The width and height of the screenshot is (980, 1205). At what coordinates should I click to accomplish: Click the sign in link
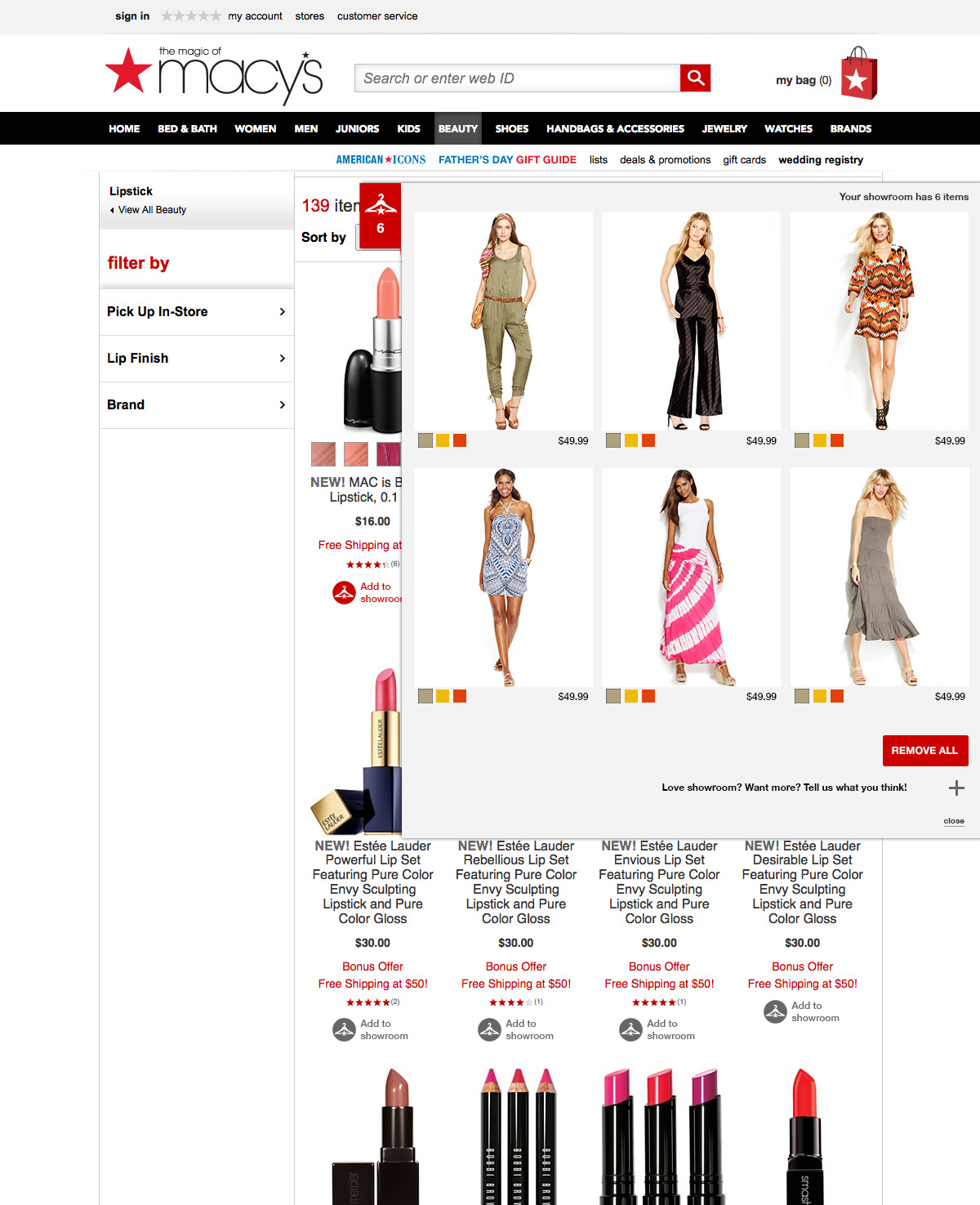click(132, 16)
